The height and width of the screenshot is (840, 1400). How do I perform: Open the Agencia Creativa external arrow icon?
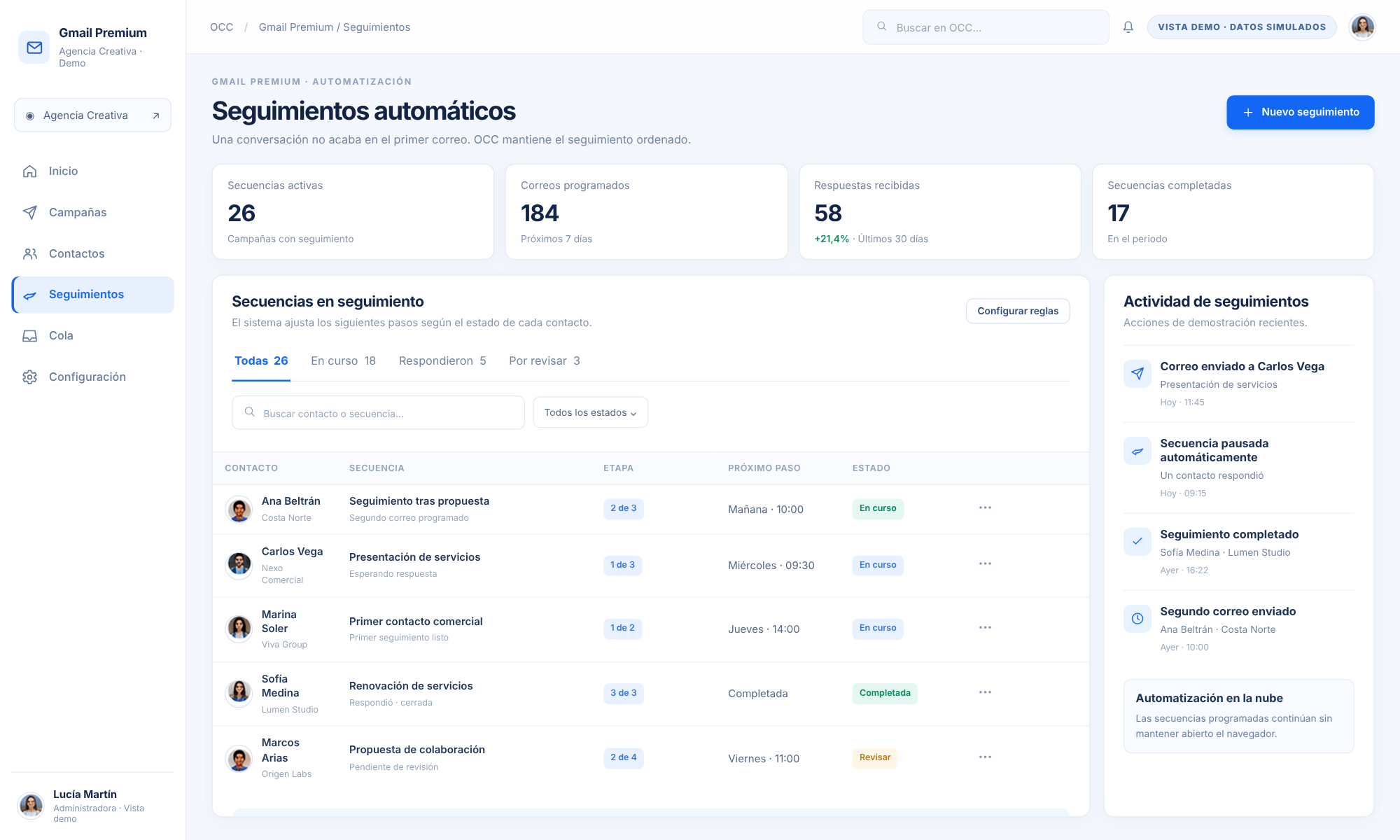coord(156,115)
